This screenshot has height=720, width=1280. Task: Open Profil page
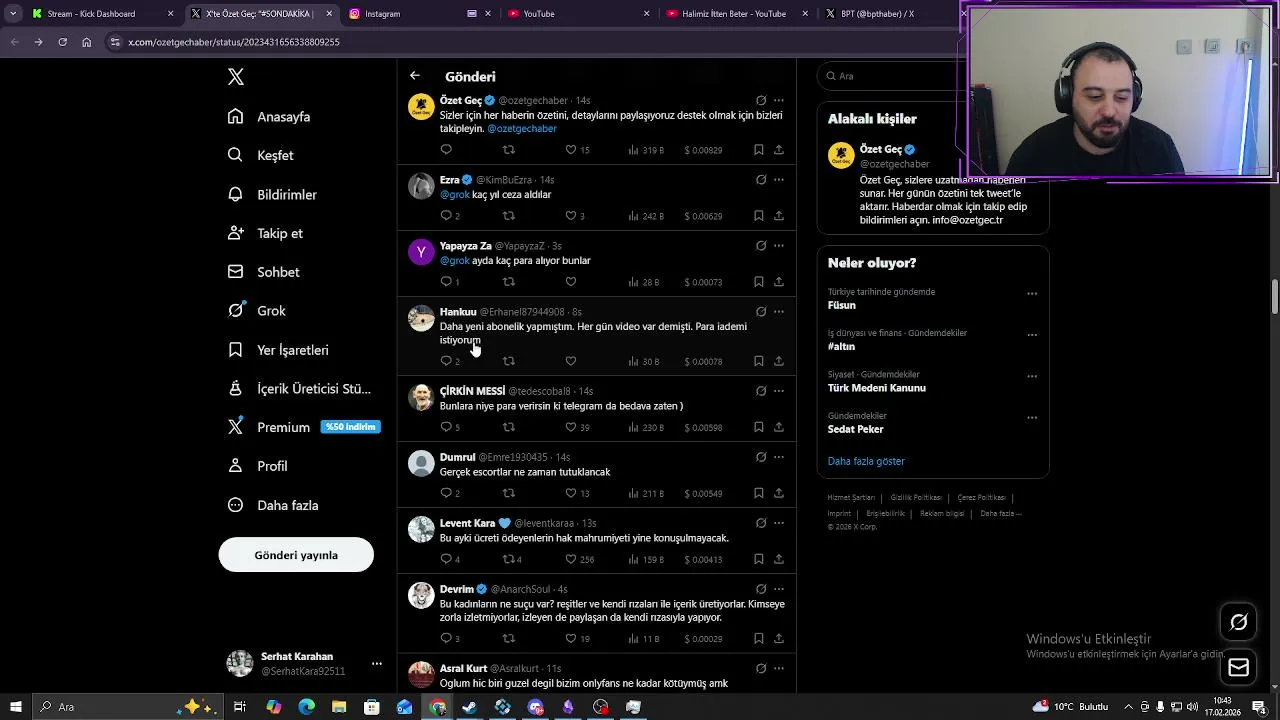(258, 466)
